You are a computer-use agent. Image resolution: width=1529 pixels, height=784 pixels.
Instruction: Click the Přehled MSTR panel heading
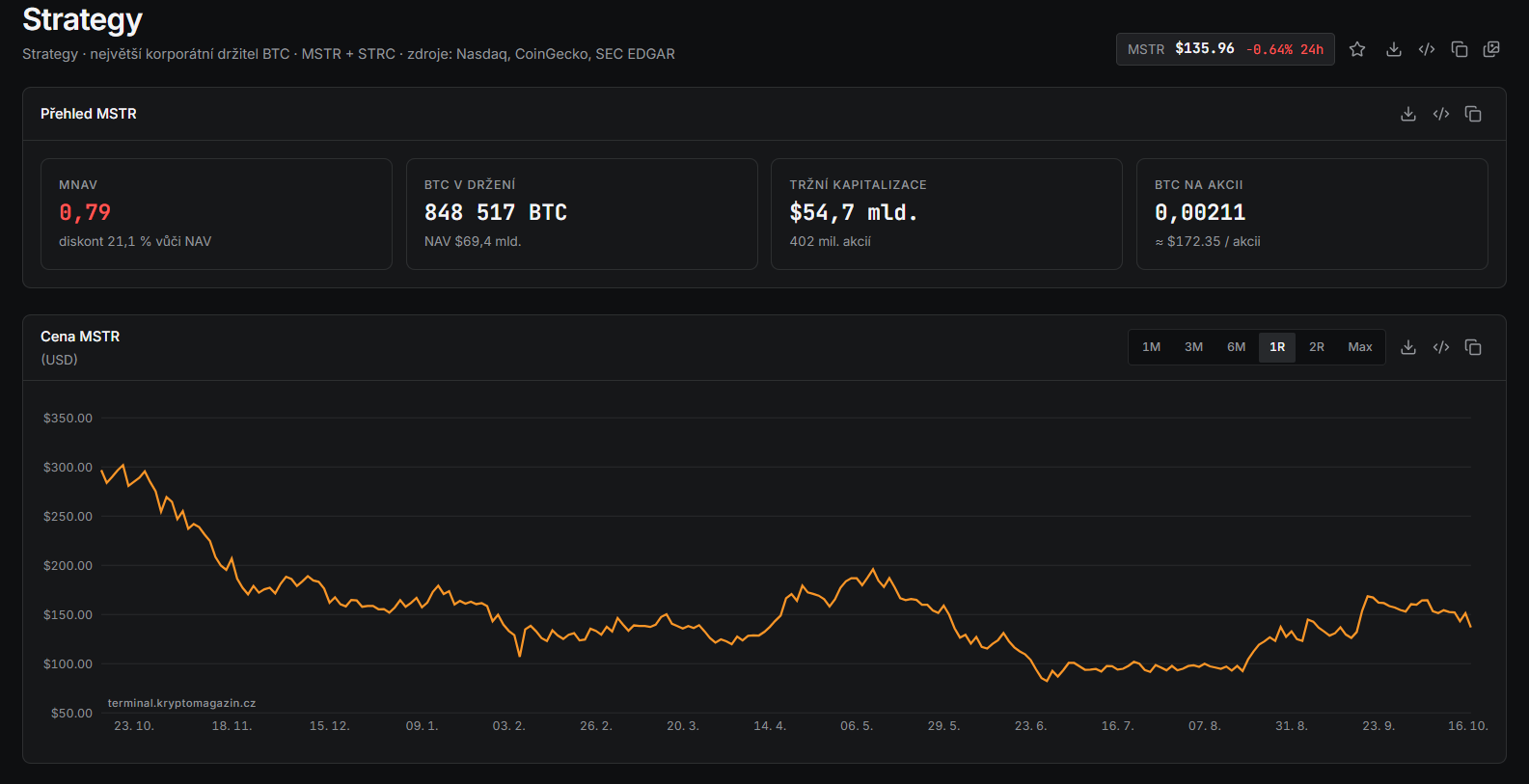tap(89, 114)
